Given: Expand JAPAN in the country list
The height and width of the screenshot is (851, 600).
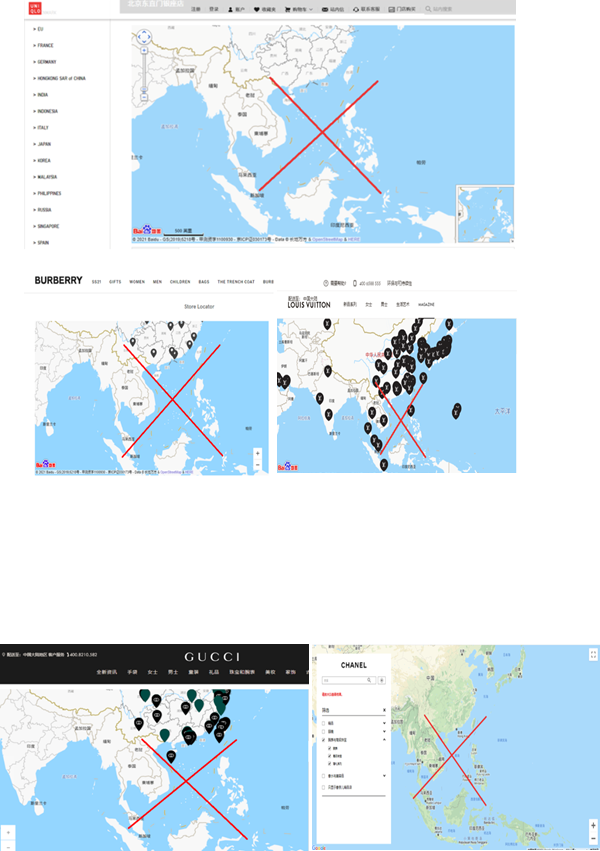Looking at the screenshot, I should click(x=42, y=144).
